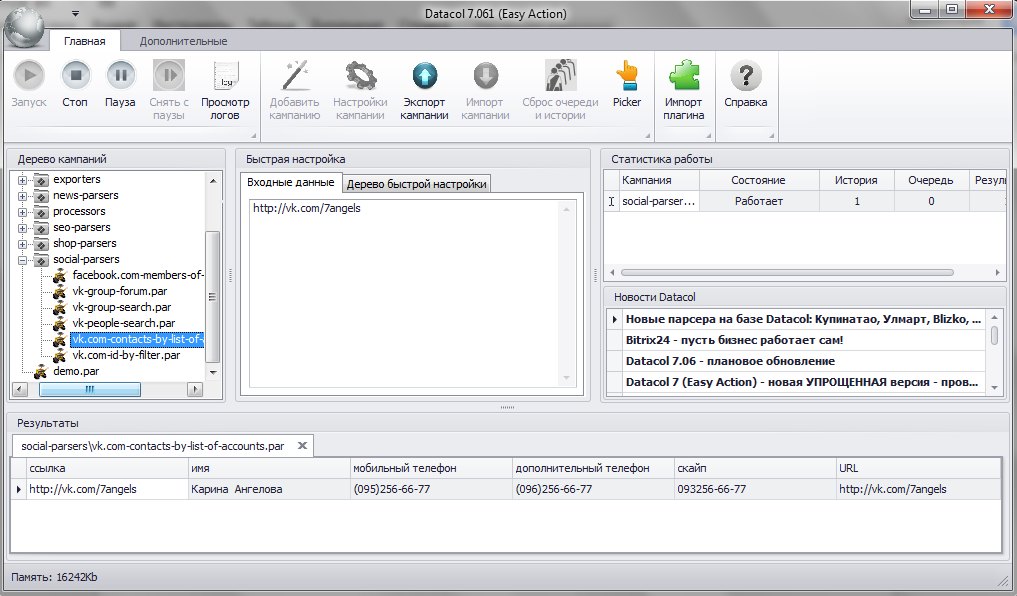This screenshot has height=596, width=1017.
Task: Select the exporters folder in tree
Action: click(x=77, y=179)
